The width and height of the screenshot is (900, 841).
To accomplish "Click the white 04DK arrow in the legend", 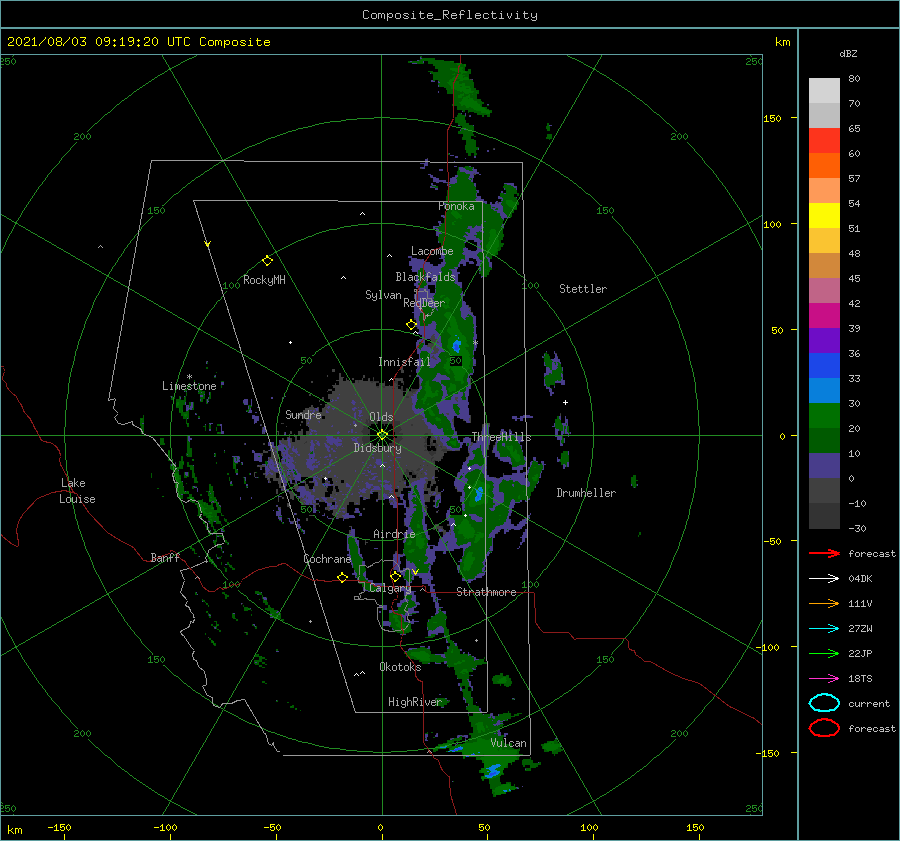I will tap(824, 579).
